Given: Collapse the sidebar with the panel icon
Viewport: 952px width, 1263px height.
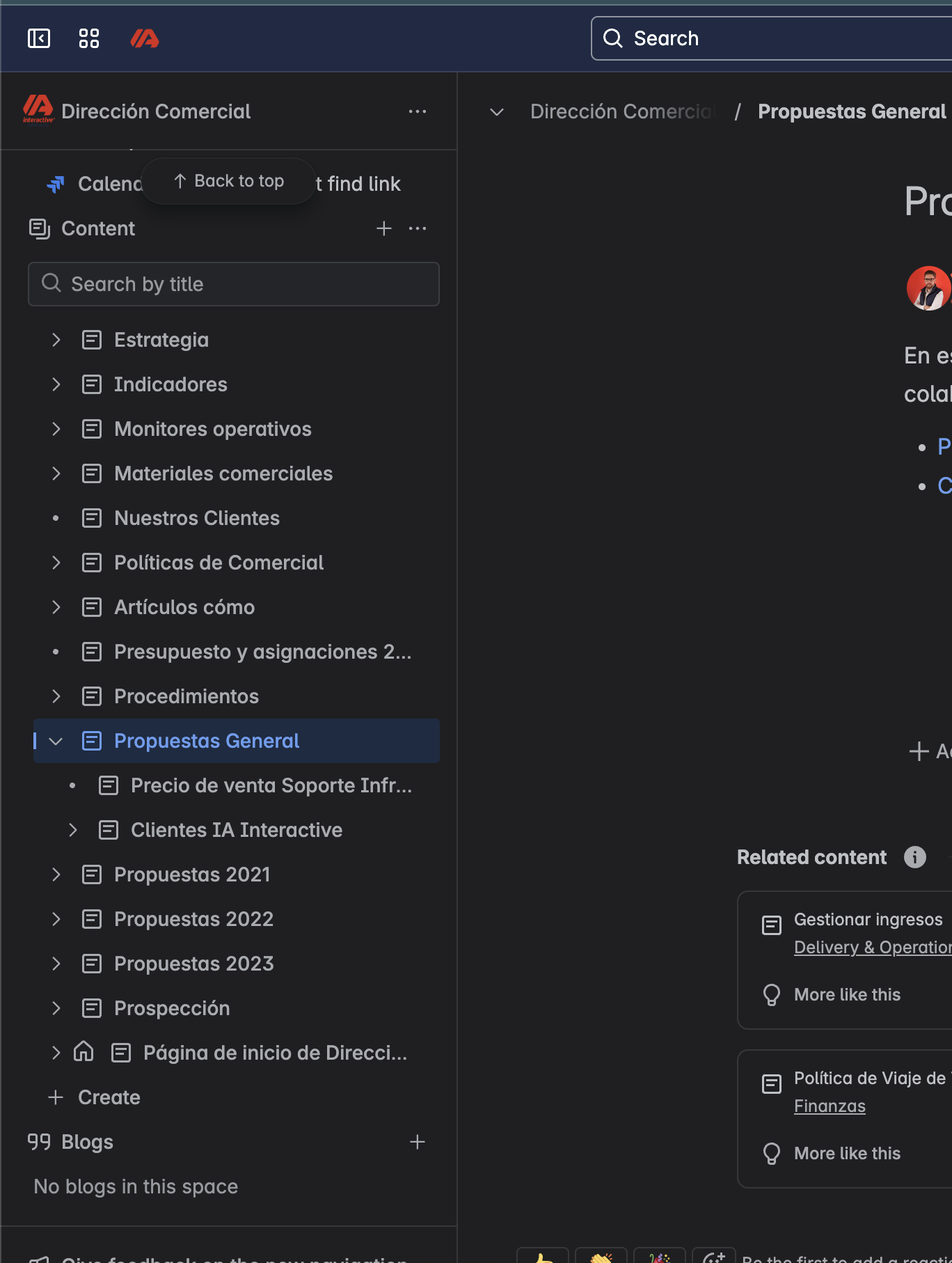Looking at the screenshot, I should click(39, 38).
